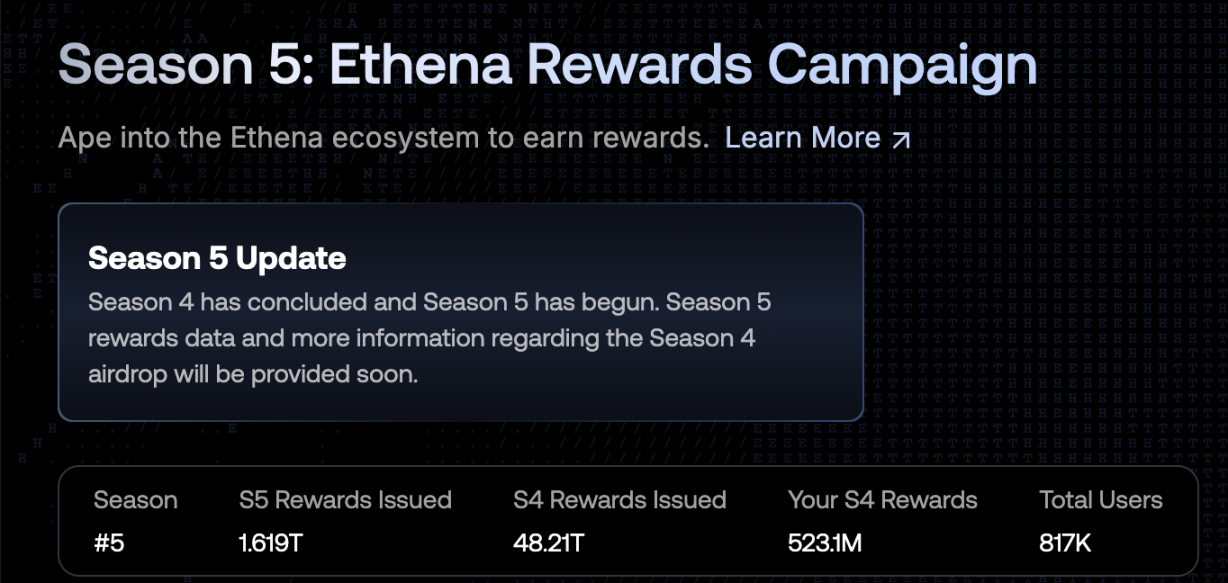
Task: Click the Season 5 Update description paragraph
Action: pyautogui.click(x=429, y=338)
